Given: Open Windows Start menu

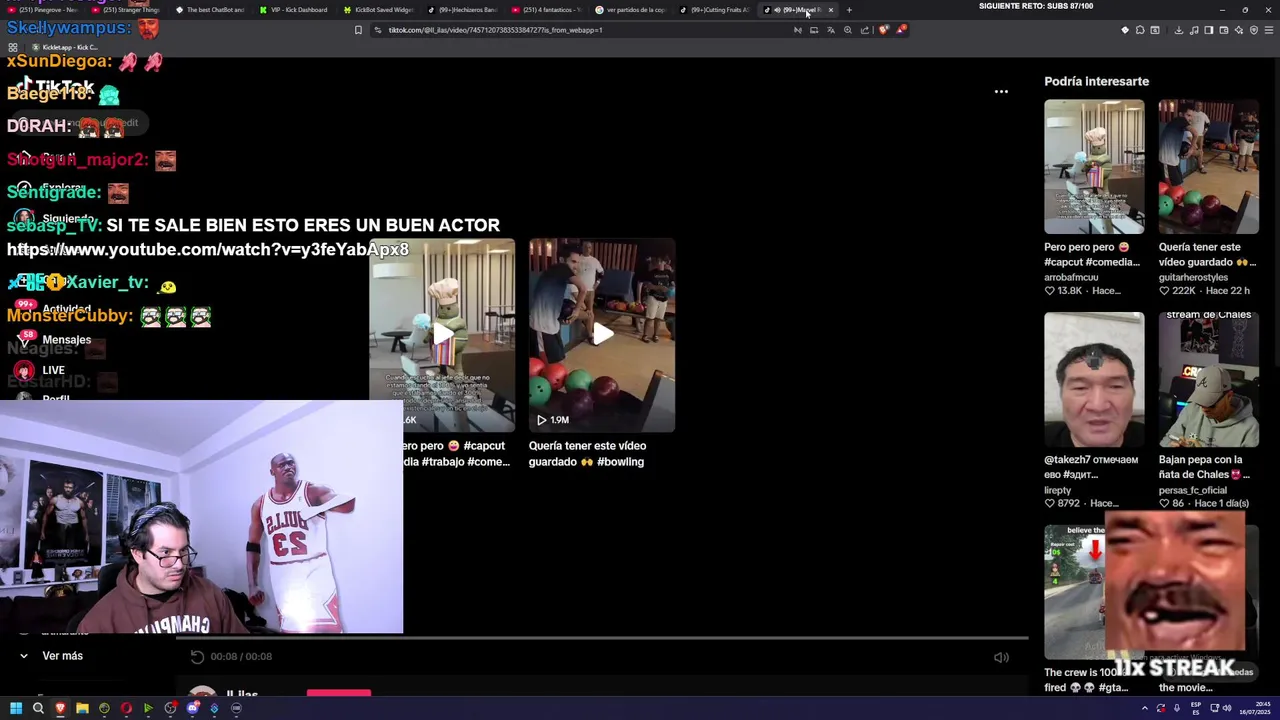Looking at the screenshot, I should click(x=16, y=708).
